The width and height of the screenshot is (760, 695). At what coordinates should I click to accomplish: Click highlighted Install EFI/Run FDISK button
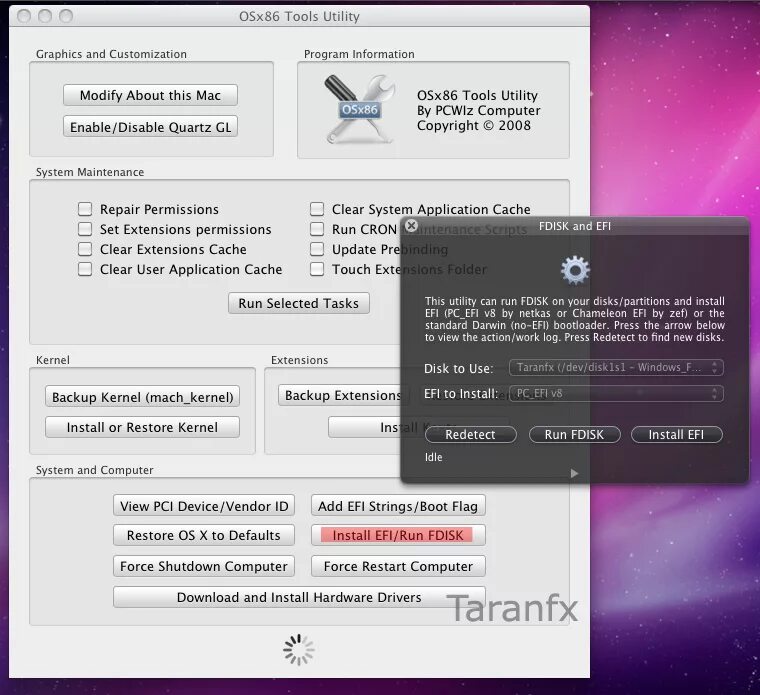tap(398, 535)
